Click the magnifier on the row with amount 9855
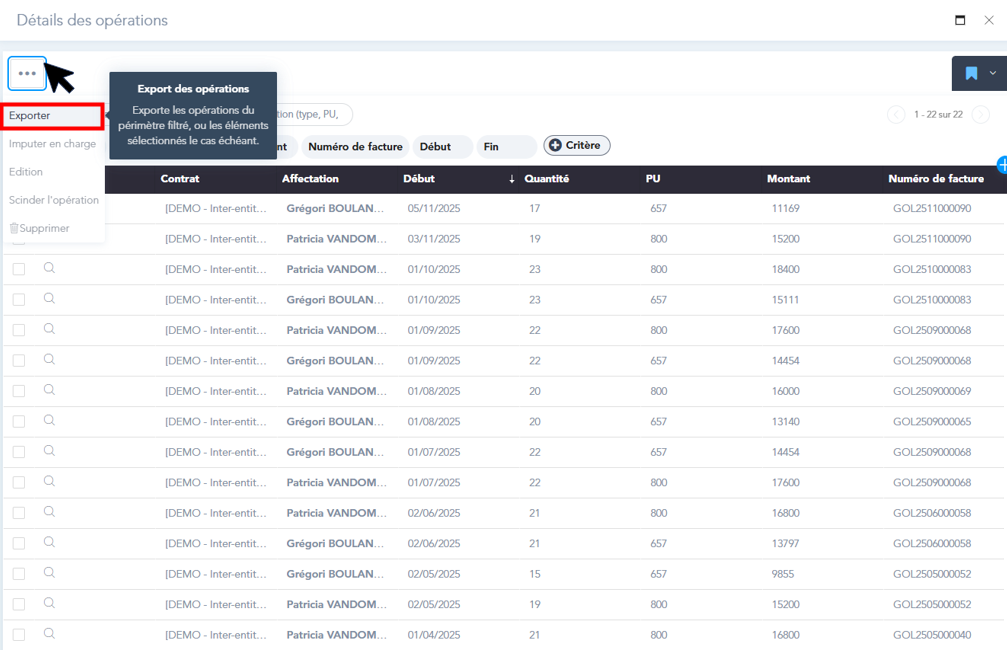Viewport: 1007px width, 652px height. (x=49, y=573)
